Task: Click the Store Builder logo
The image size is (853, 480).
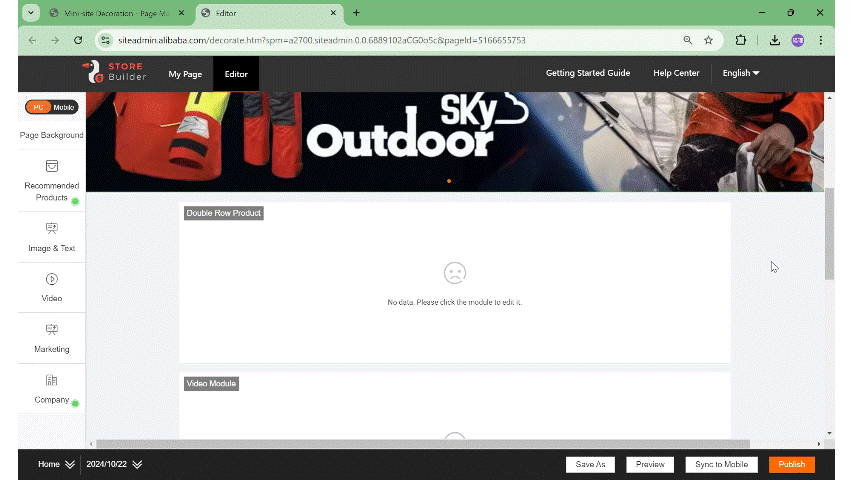Action: (114, 72)
